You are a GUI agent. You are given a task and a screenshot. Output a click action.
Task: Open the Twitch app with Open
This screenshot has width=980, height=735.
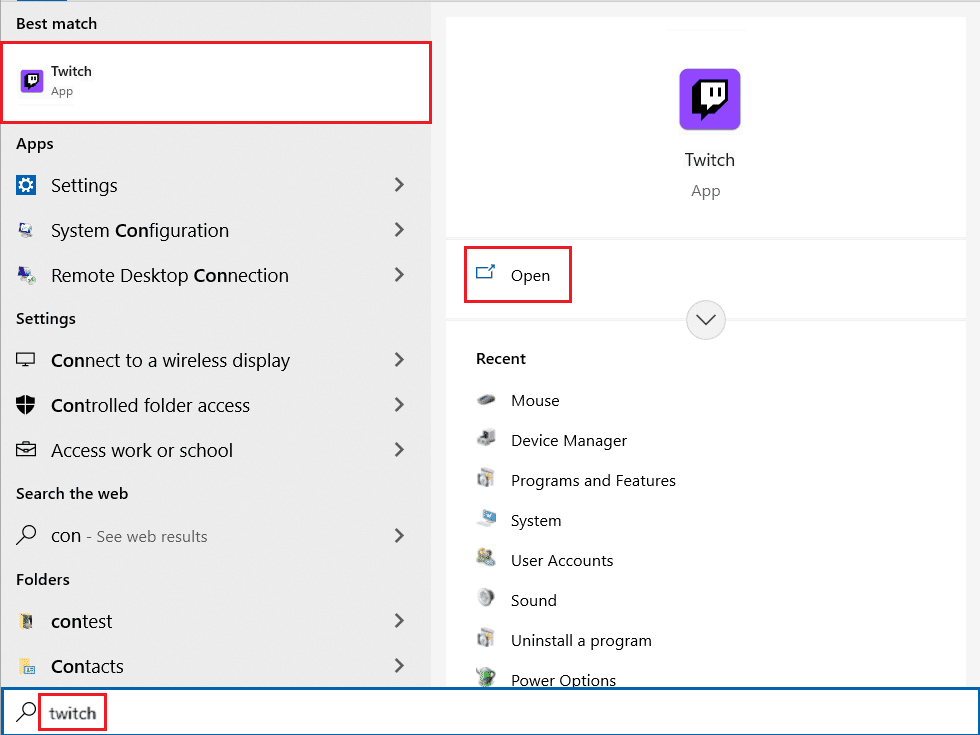(x=518, y=275)
